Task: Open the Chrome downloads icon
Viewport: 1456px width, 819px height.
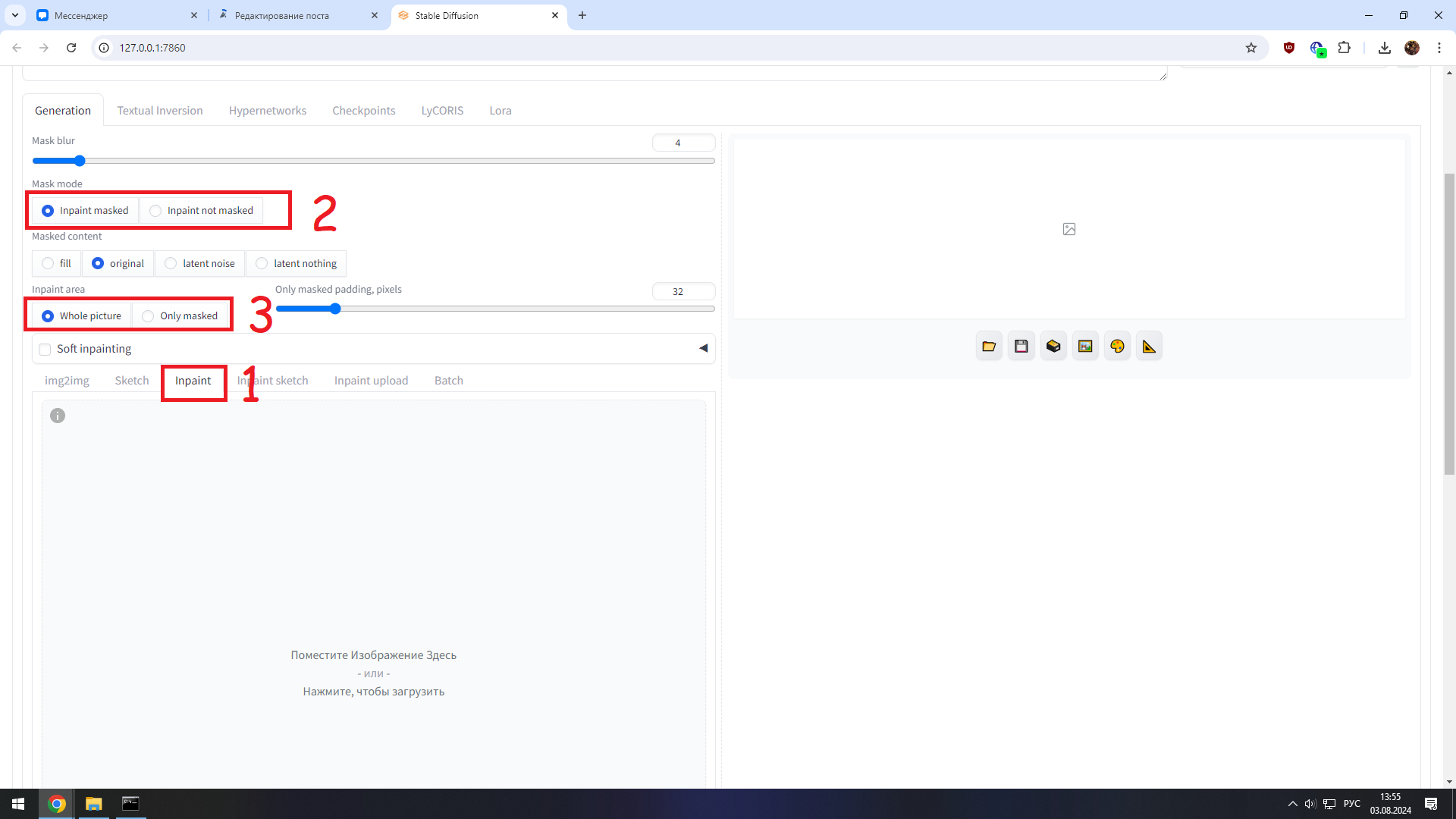Action: (x=1384, y=48)
